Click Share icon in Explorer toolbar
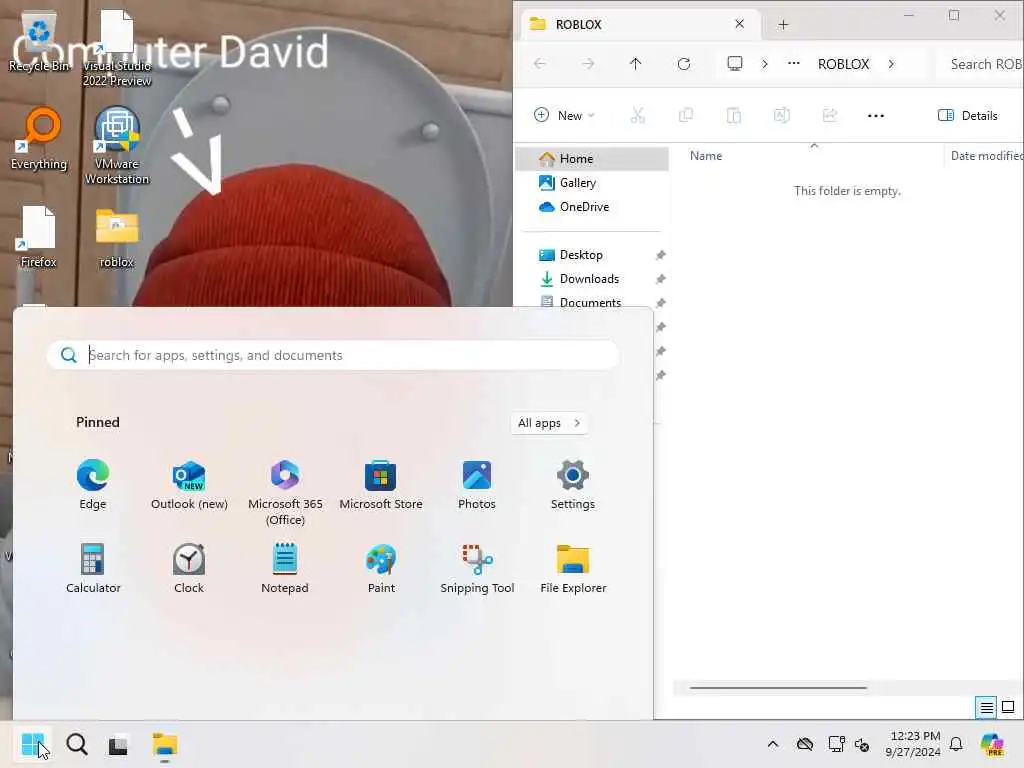1024x768 pixels. (x=829, y=116)
